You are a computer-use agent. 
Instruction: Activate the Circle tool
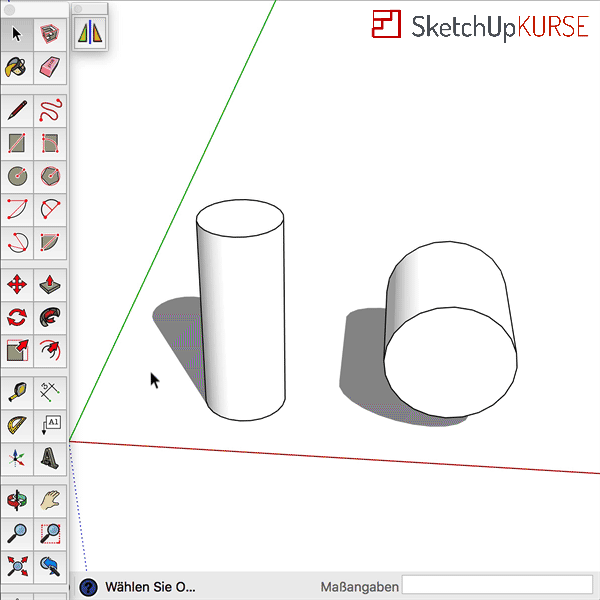[17, 176]
